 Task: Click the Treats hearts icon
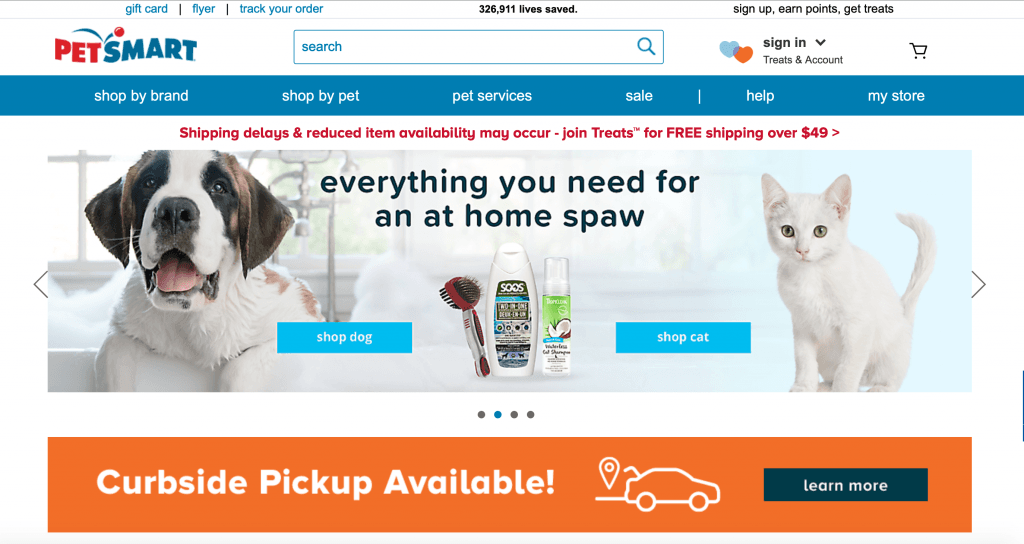(736, 51)
